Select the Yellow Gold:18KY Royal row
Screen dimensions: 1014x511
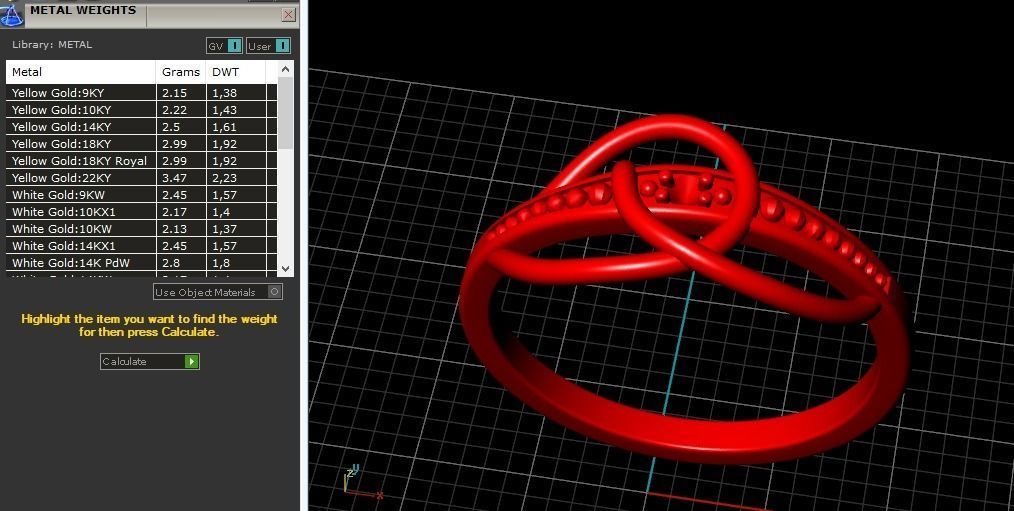[x=142, y=161]
